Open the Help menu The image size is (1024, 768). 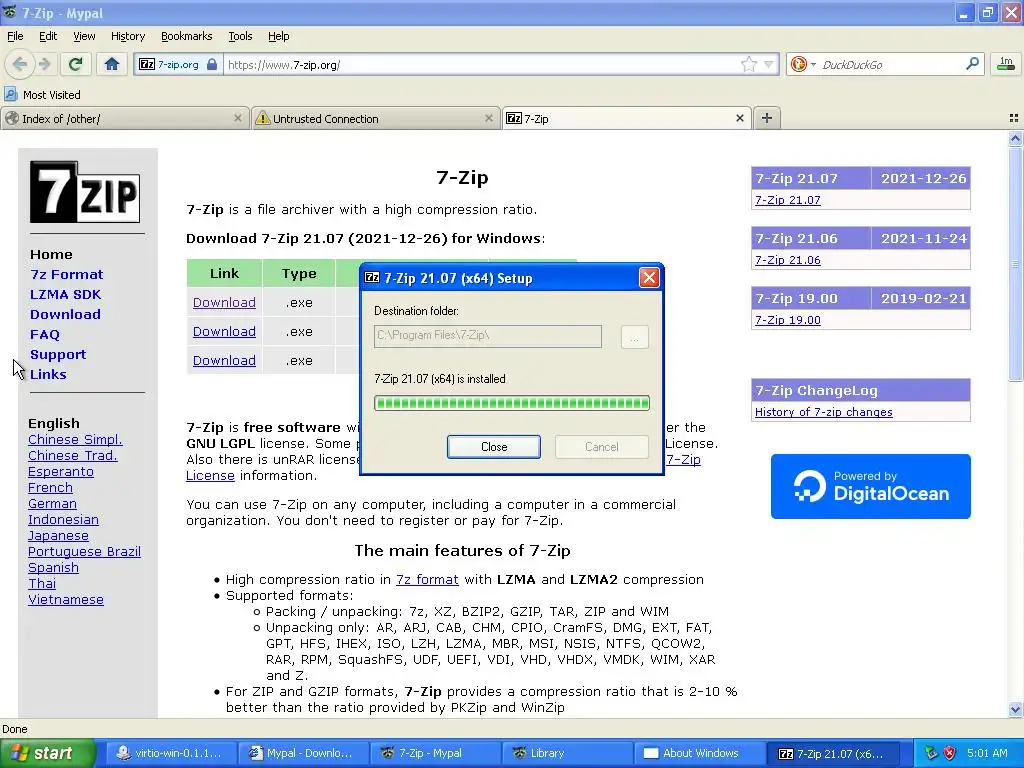point(279,36)
